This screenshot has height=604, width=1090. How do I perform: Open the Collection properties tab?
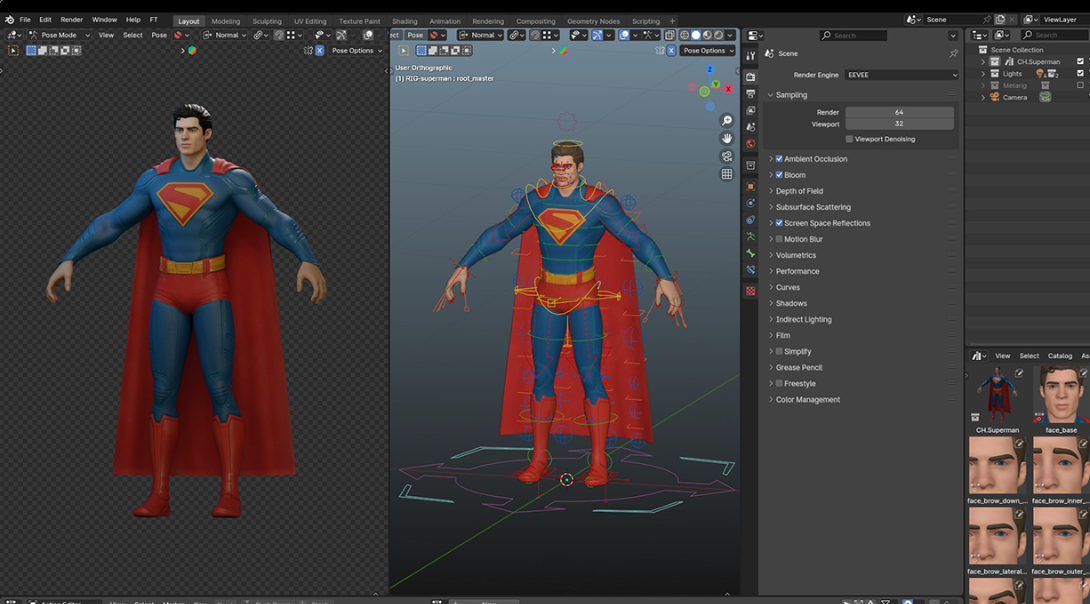point(751,165)
